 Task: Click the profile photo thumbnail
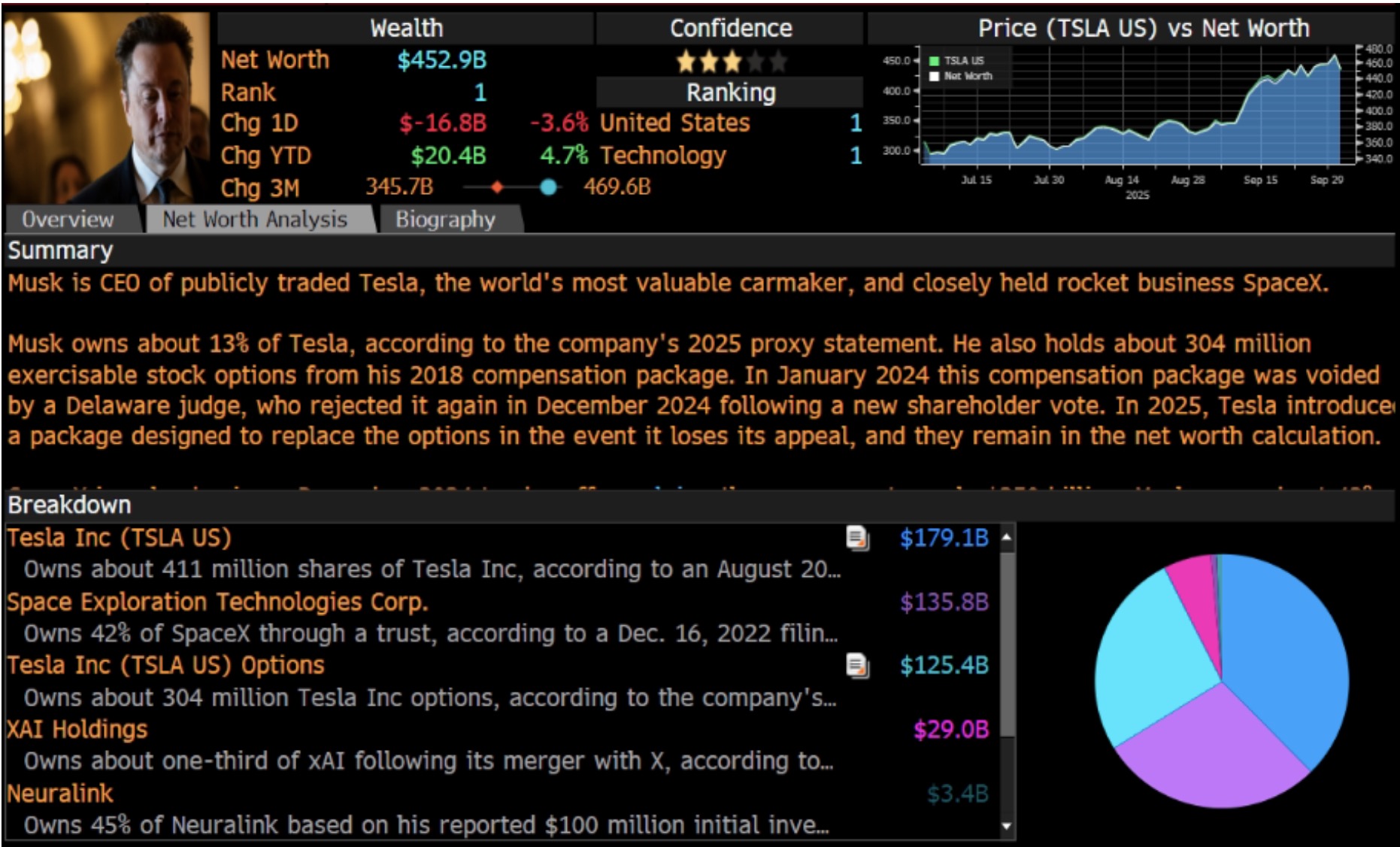pyautogui.click(x=108, y=107)
